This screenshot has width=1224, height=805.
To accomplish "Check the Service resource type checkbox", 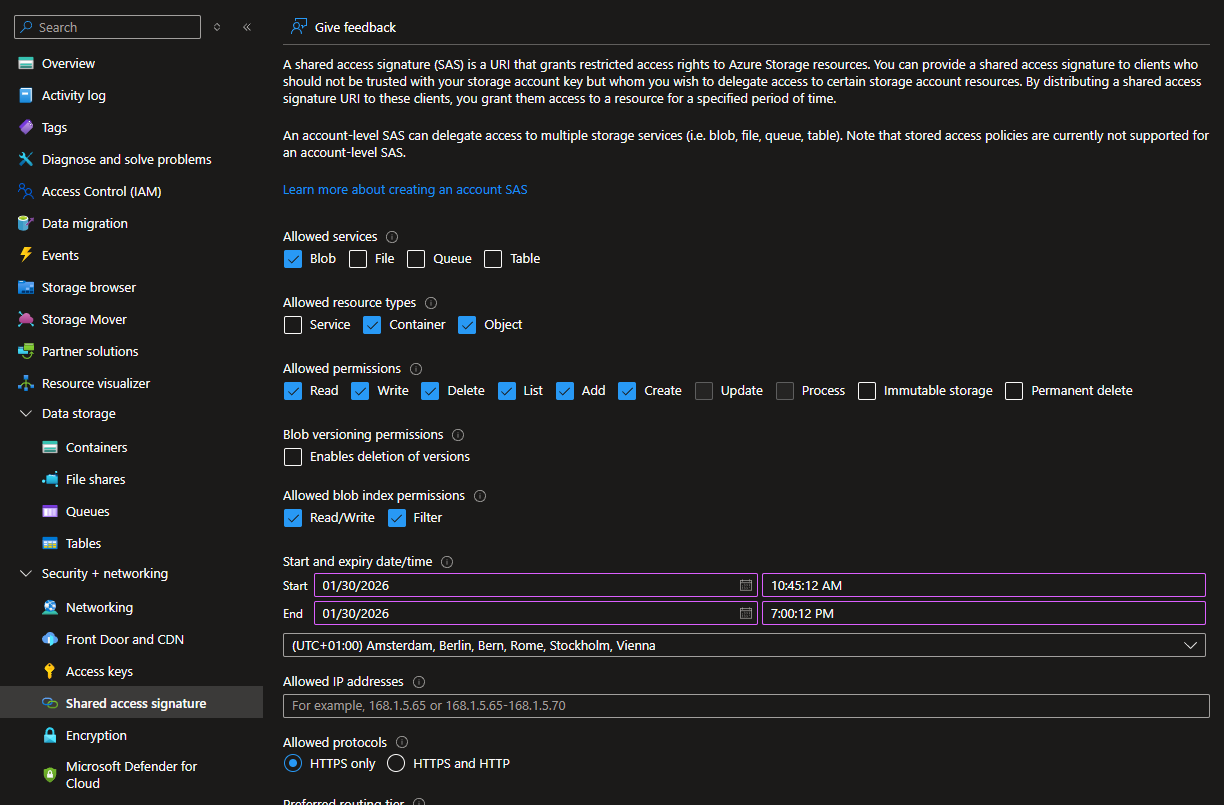I will coord(293,325).
